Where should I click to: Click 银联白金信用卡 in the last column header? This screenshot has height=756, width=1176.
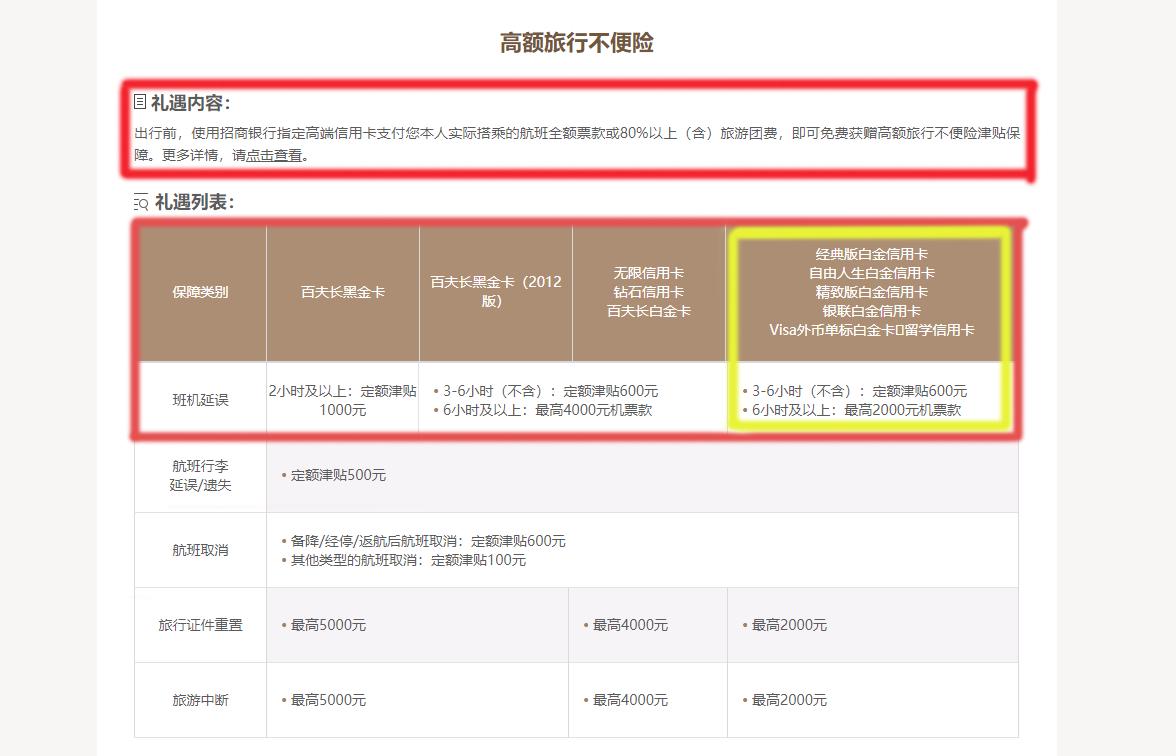pyautogui.click(x=871, y=310)
